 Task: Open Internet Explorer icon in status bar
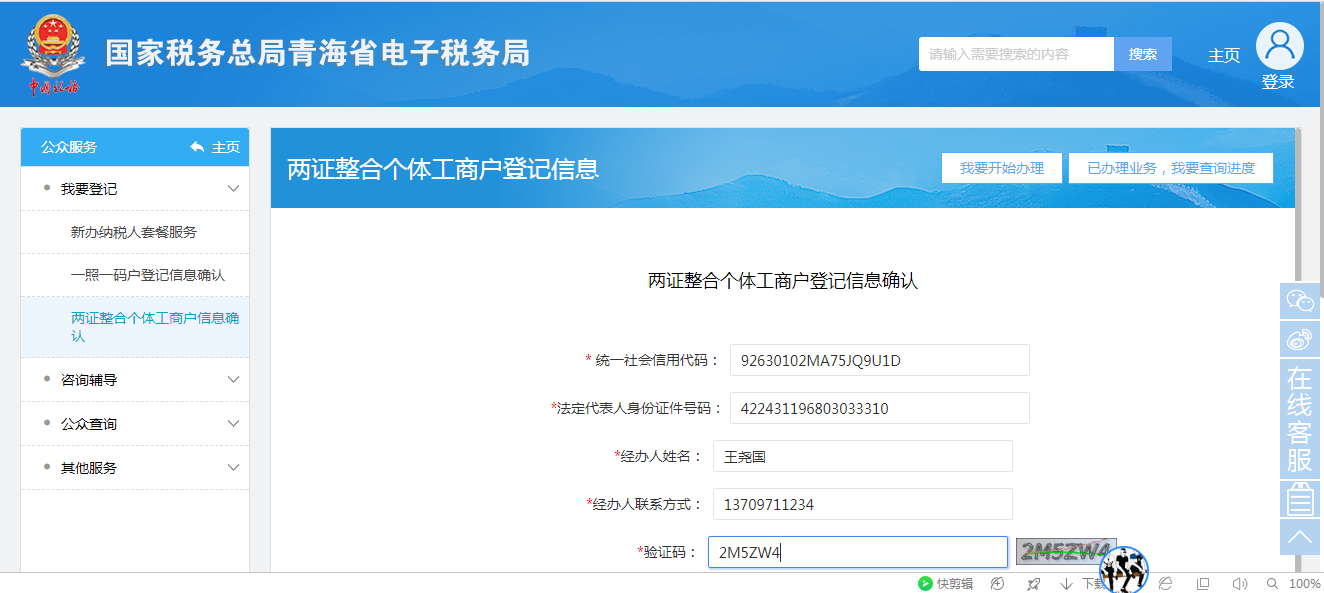coord(1163,584)
